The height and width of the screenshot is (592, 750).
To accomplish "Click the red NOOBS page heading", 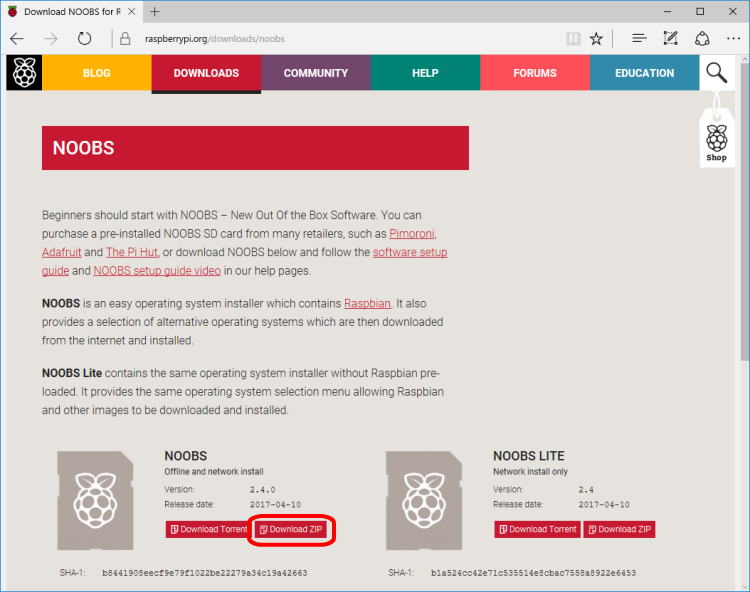I will [x=255, y=148].
